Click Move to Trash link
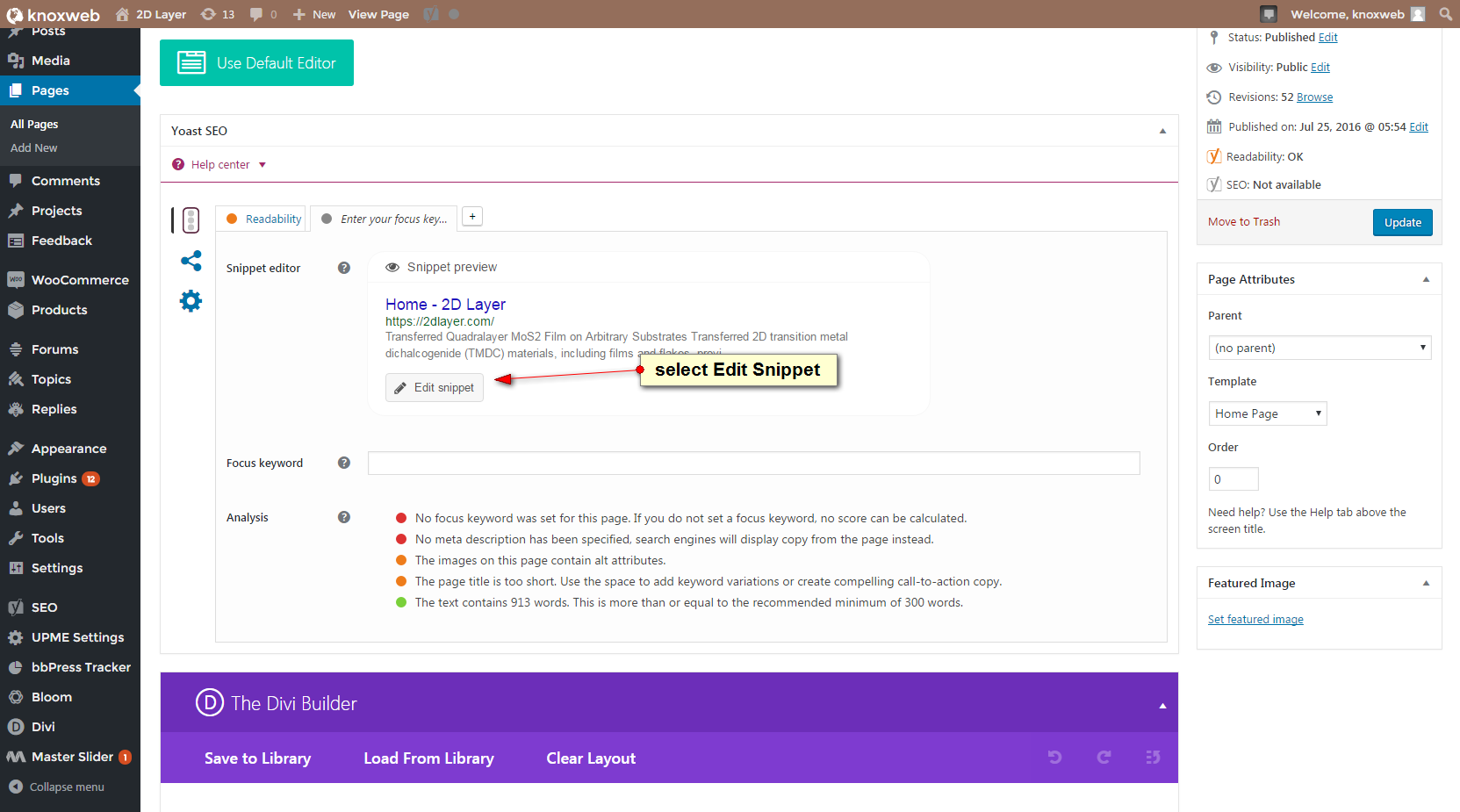The height and width of the screenshot is (812, 1460). pyautogui.click(x=1244, y=222)
